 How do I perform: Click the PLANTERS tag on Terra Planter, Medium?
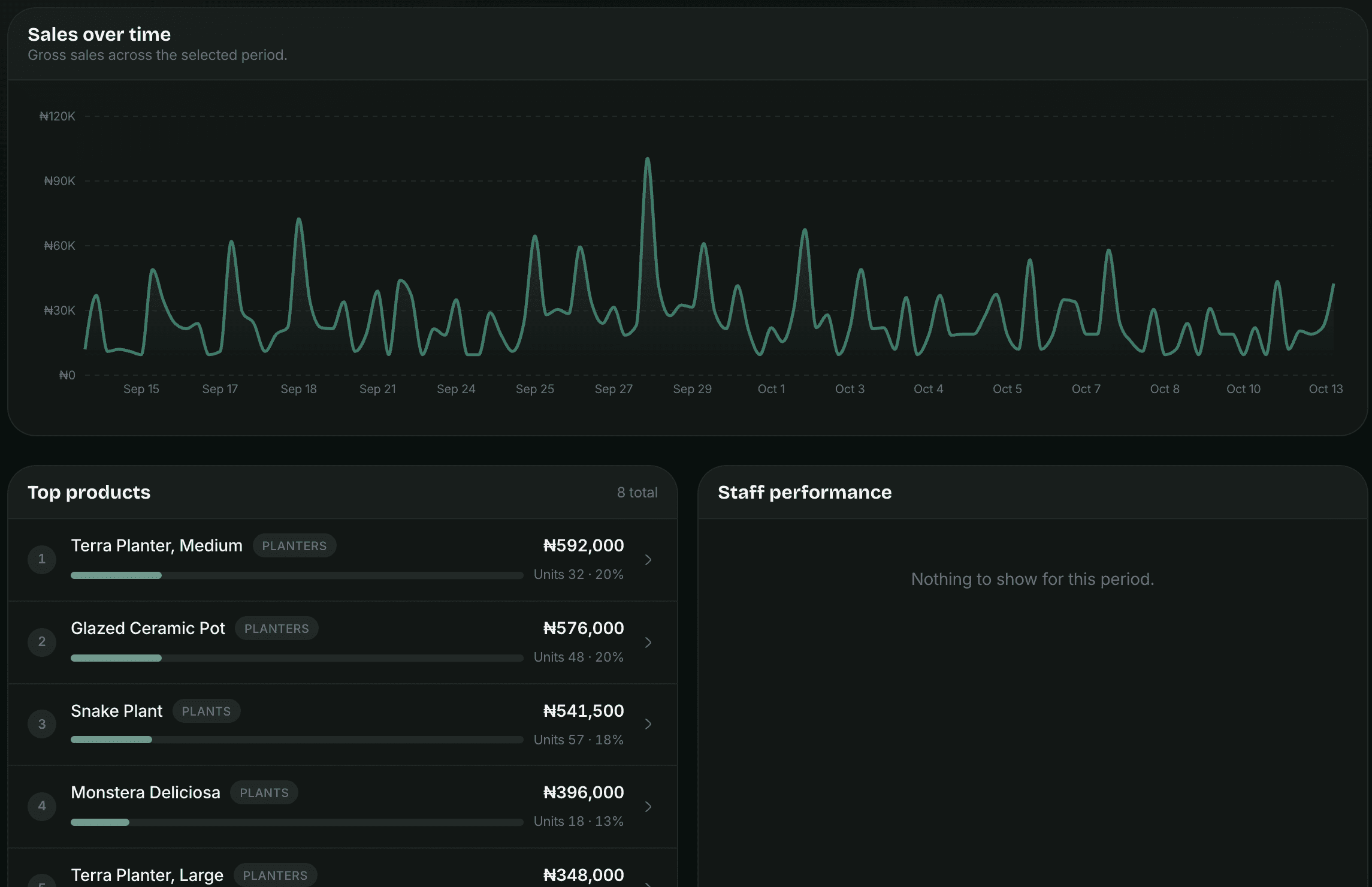coord(294,545)
